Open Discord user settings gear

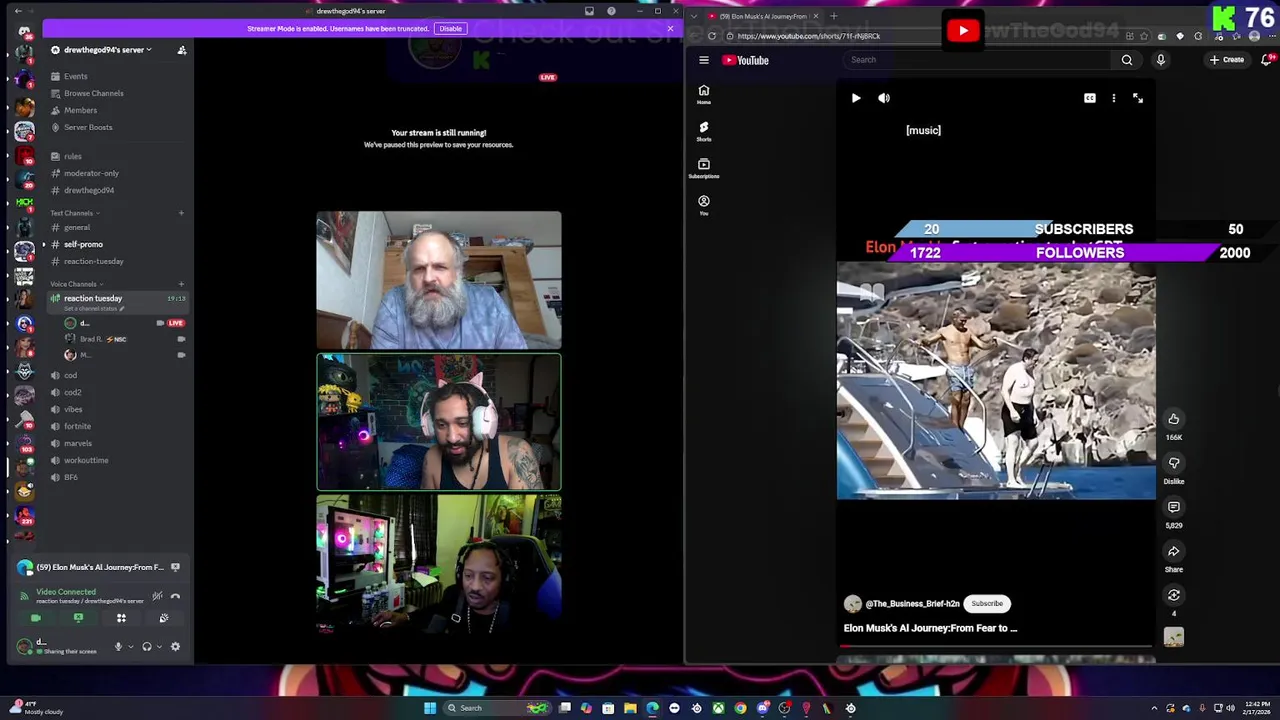(175, 647)
